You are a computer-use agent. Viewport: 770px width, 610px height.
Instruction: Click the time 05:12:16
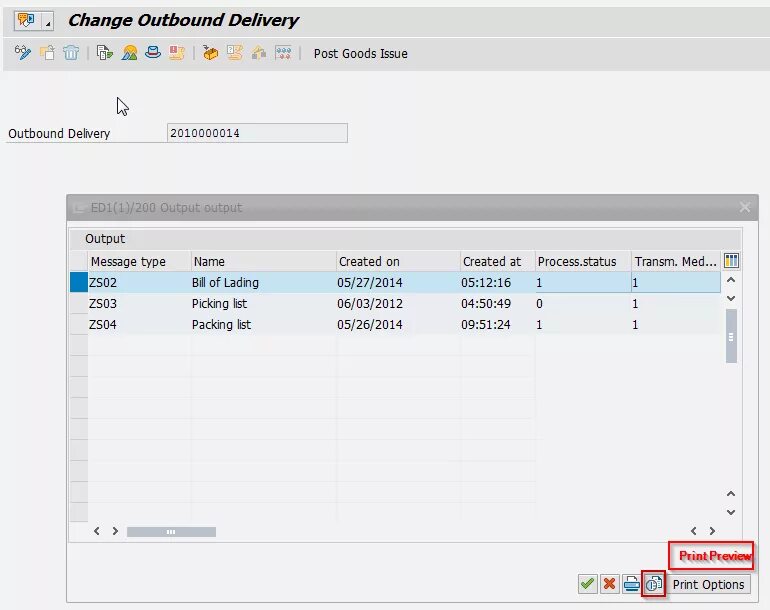point(486,282)
